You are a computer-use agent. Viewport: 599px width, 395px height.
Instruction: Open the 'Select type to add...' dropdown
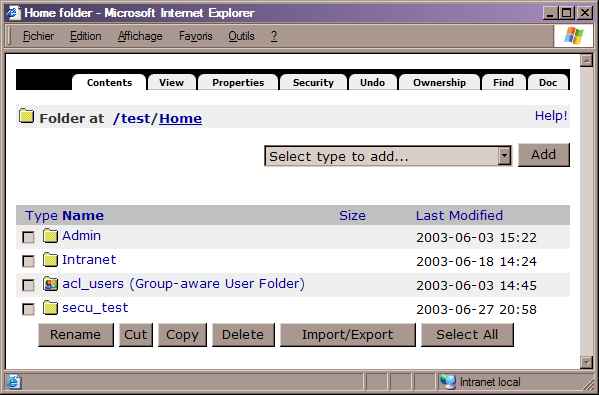pos(388,156)
